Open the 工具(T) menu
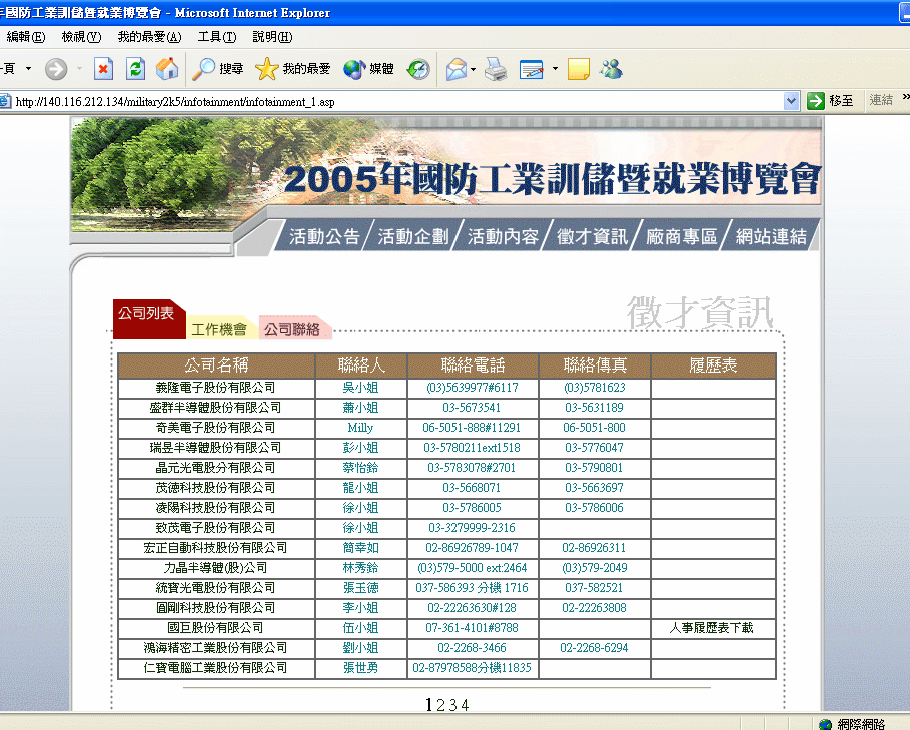This screenshot has width=910, height=730. 216,37
